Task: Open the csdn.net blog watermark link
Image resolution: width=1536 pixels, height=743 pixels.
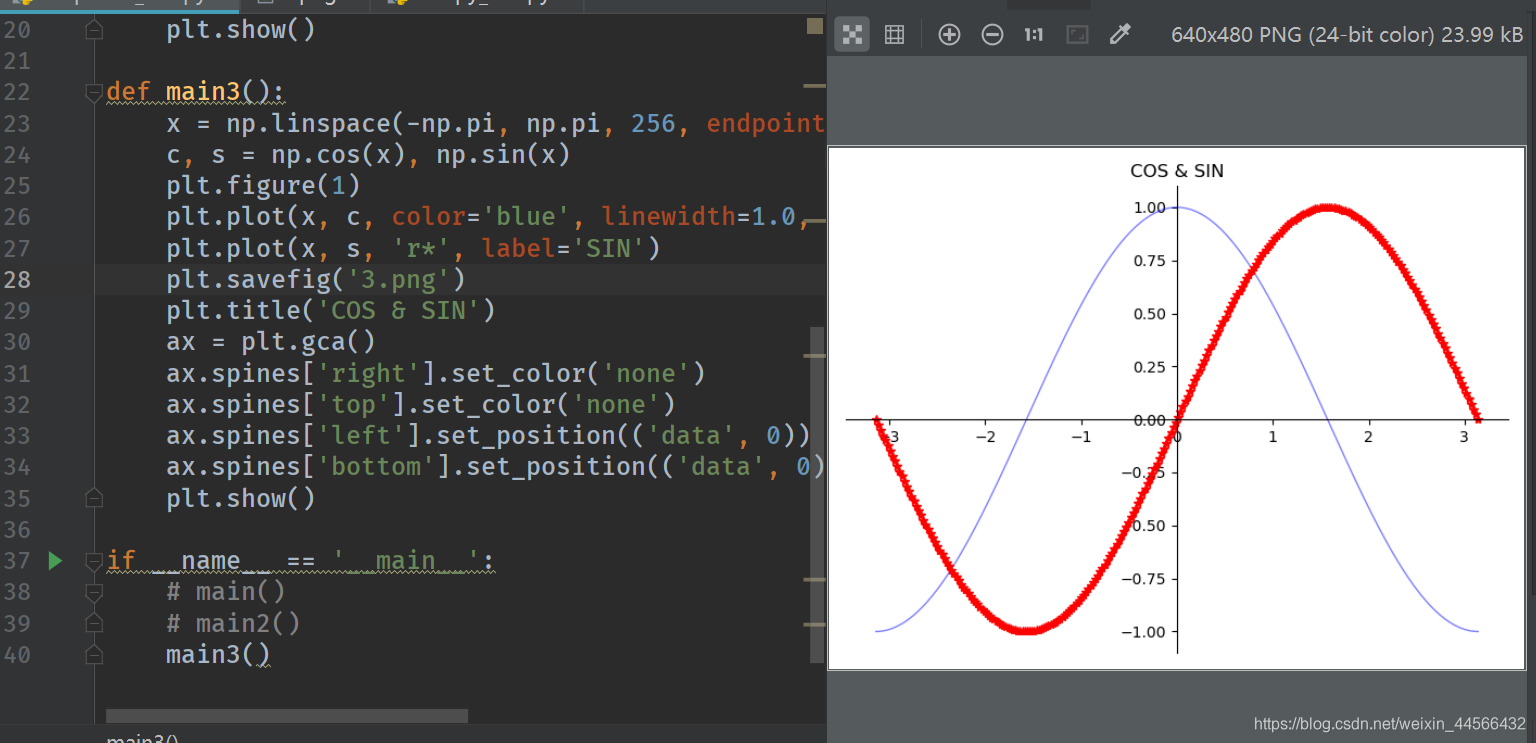Action: pyautogui.click(x=1390, y=722)
